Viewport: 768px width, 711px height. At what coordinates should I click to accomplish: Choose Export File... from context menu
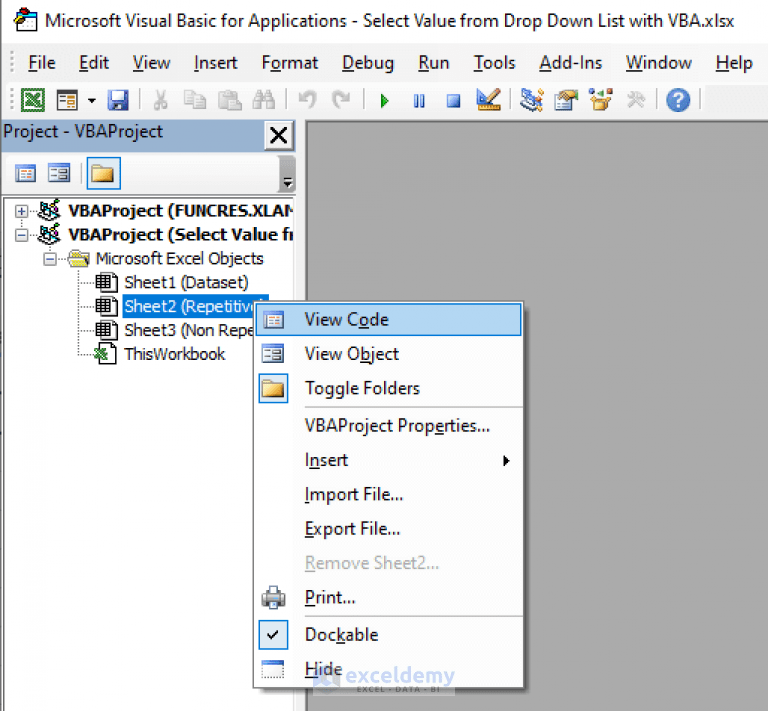pos(389,529)
